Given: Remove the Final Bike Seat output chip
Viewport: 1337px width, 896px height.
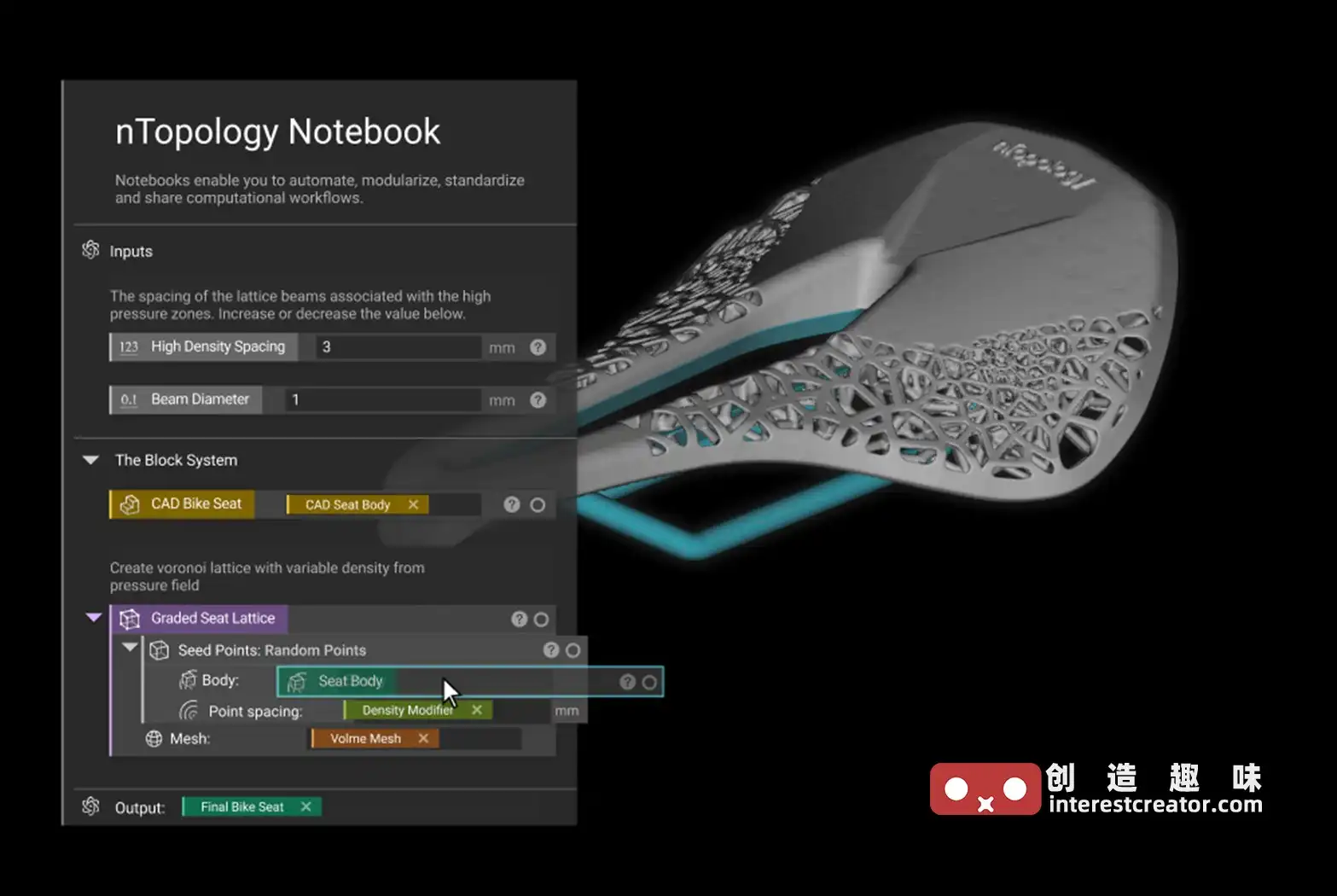Looking at the screenshot, I should (305, 806).
